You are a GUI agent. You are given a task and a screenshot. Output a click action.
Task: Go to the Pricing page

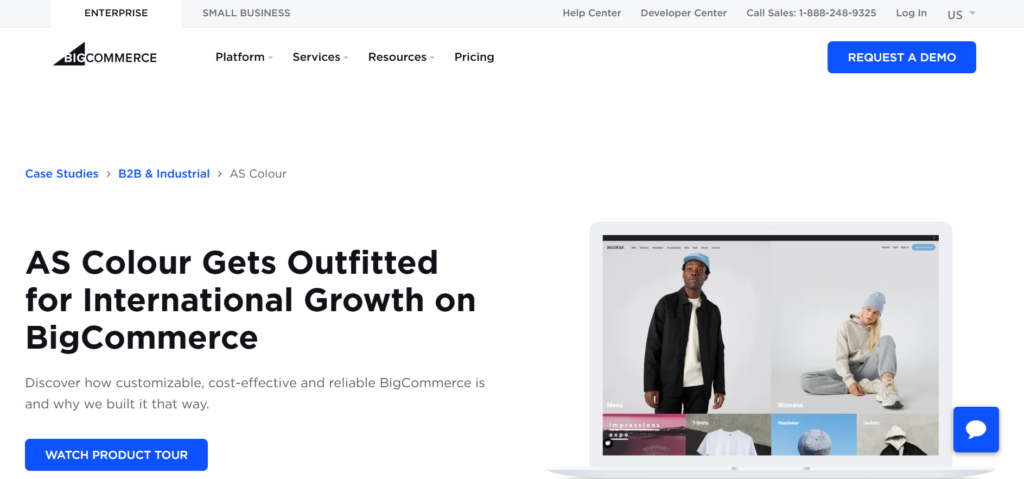pyautogui.click(x=474, y=57)
